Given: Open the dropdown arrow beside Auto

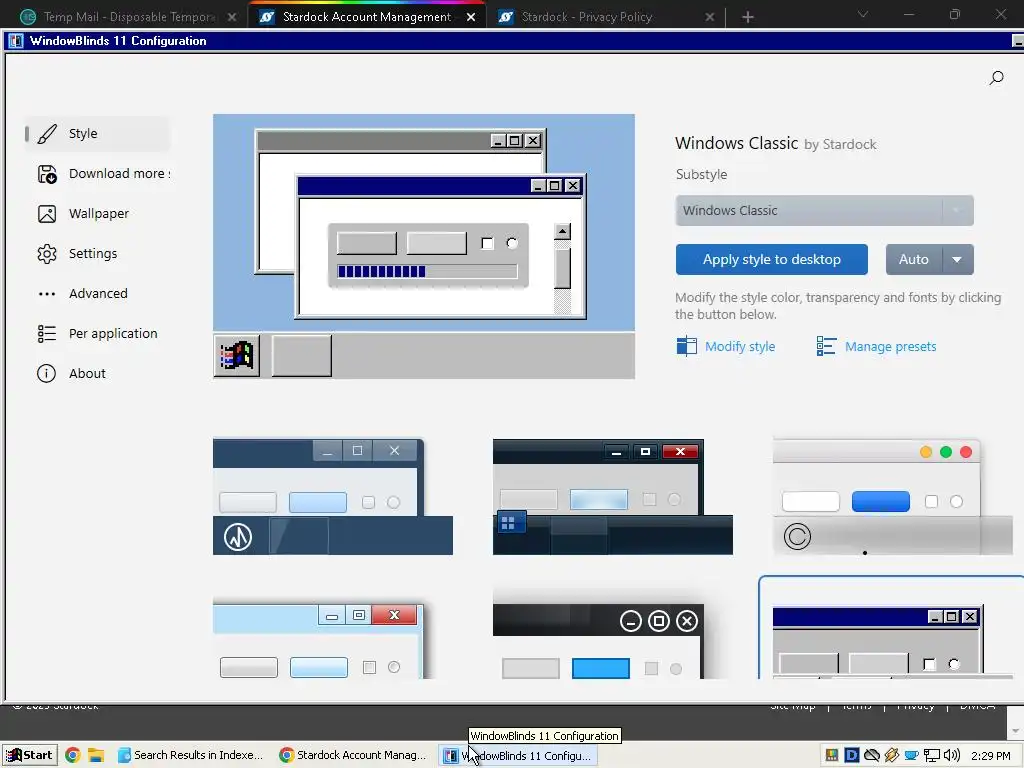Looking at the screenshot, I should click(957, 259).
